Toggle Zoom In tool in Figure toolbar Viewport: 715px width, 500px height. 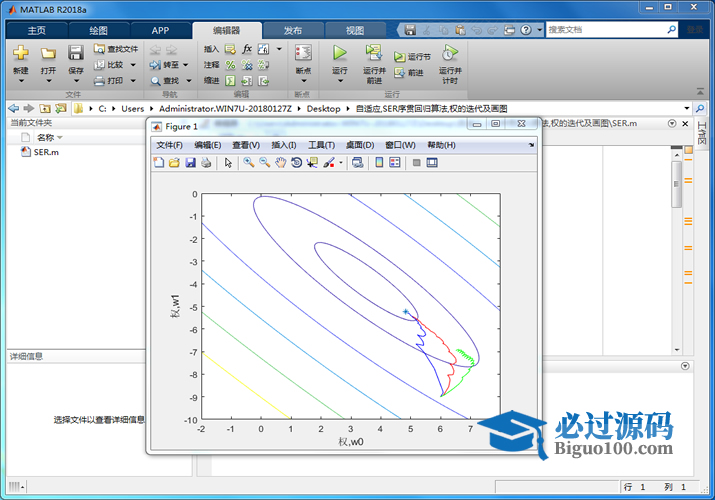click(x=249, y=163)
